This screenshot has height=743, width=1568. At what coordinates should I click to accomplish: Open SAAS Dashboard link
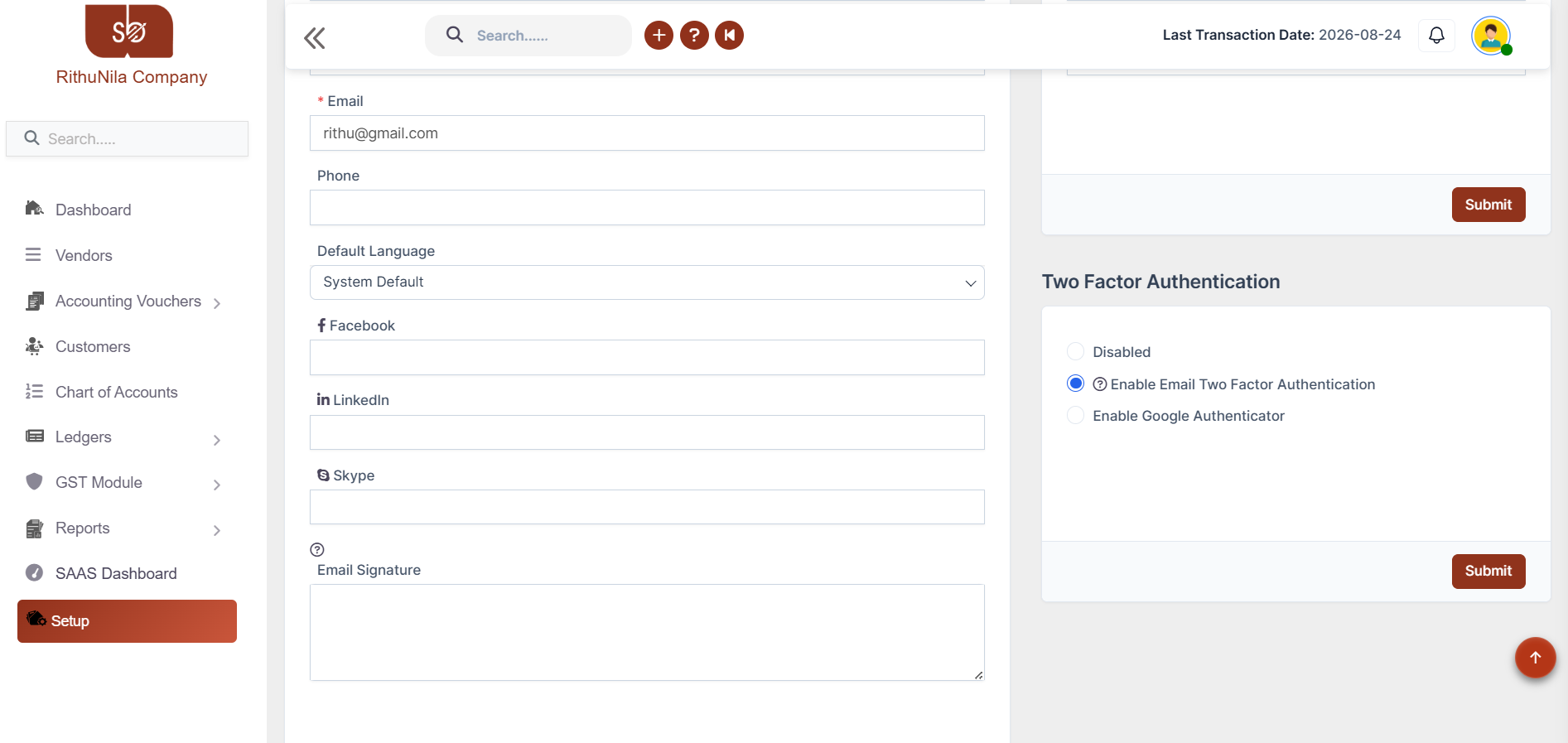(116, 573)
